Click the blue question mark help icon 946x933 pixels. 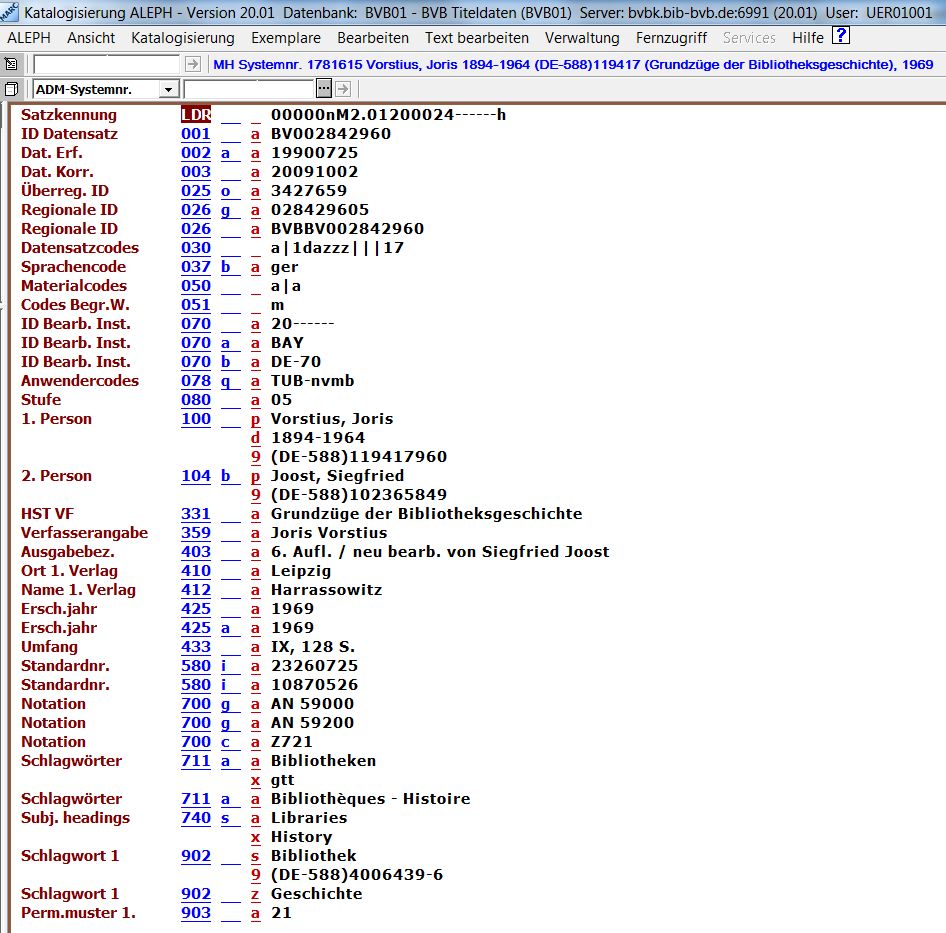click(841, 36)
